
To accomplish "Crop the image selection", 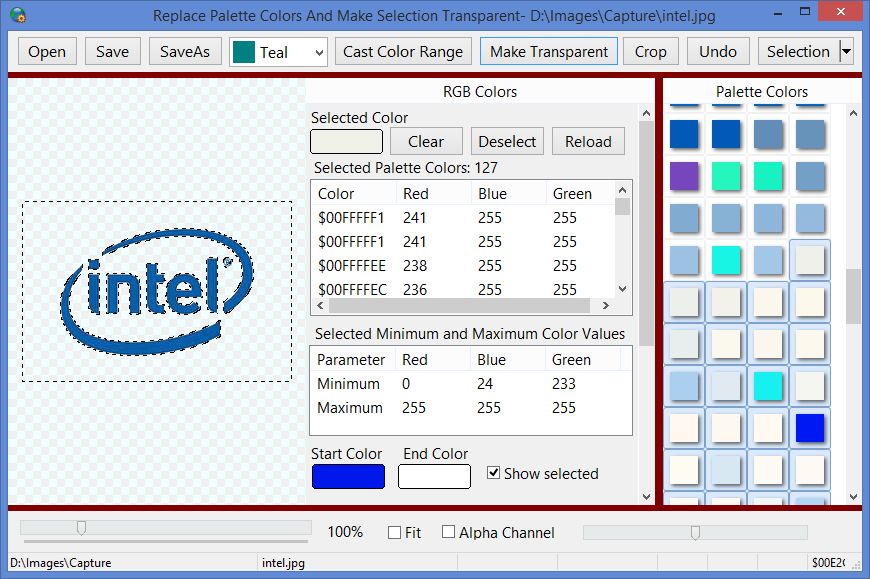I will (x=651, y=52).
